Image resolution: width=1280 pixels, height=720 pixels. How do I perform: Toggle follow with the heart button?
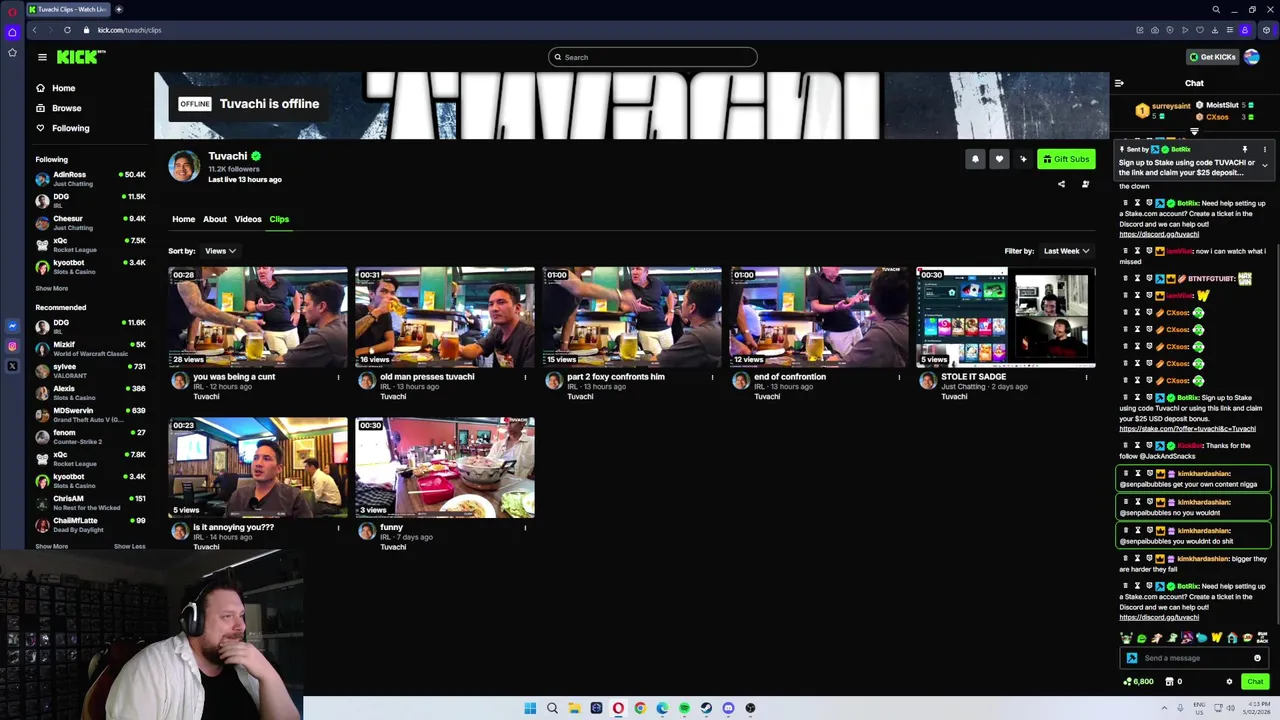(999, 159)
